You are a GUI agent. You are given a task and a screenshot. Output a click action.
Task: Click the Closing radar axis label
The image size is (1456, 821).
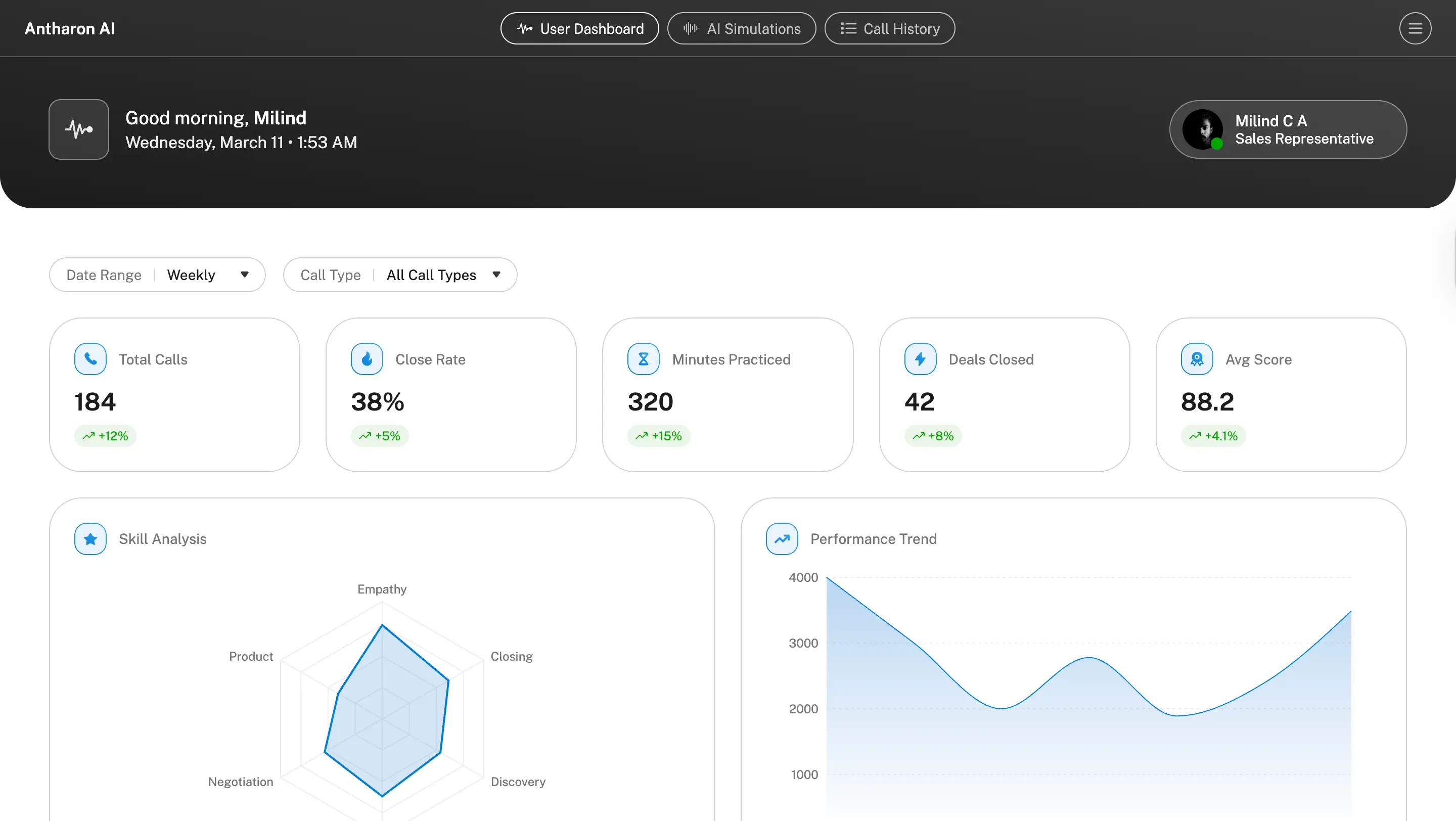pyautogui.click(x=512, y=656)
